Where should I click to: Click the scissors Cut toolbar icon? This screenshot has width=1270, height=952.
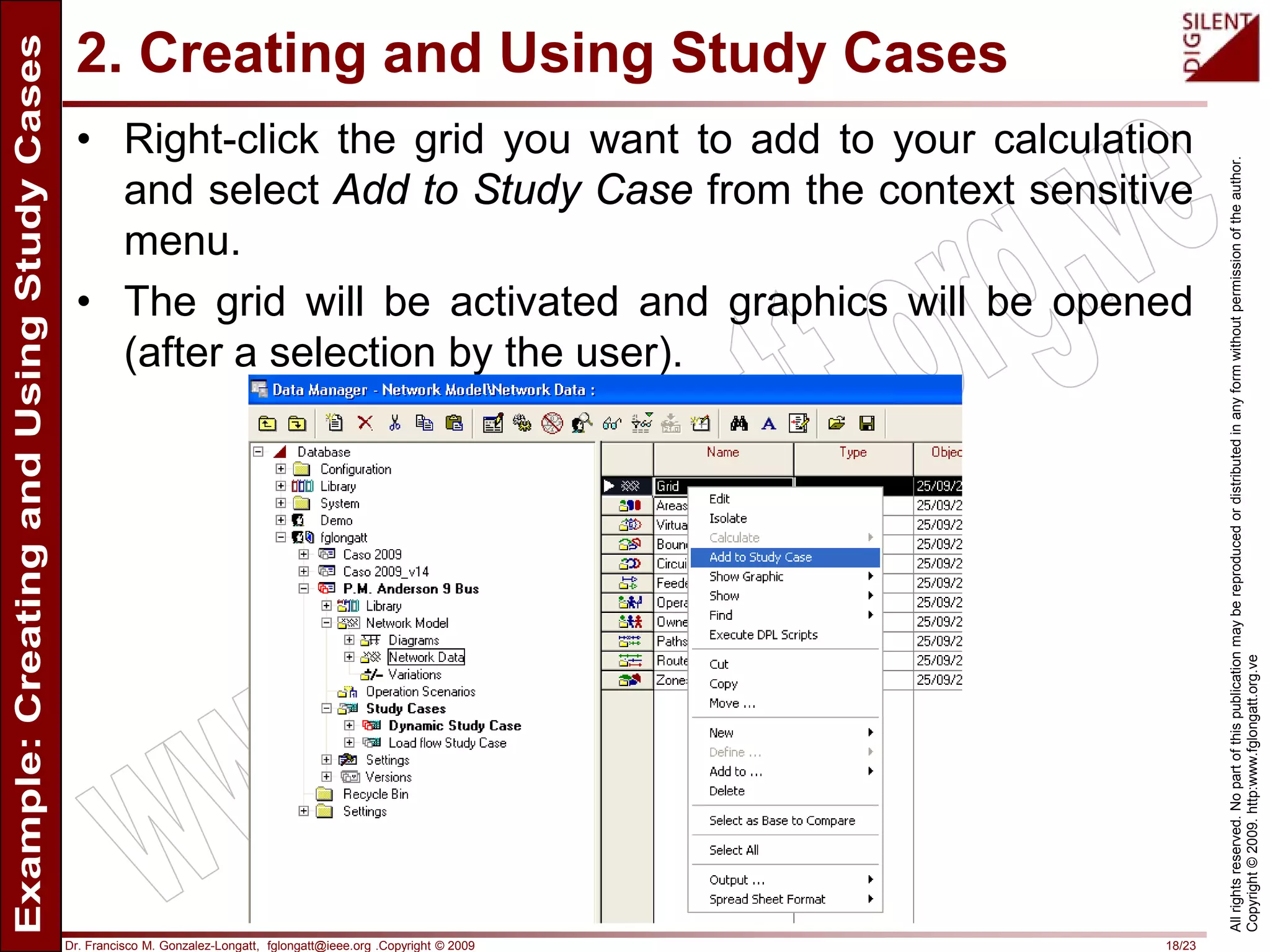(394, 423)
